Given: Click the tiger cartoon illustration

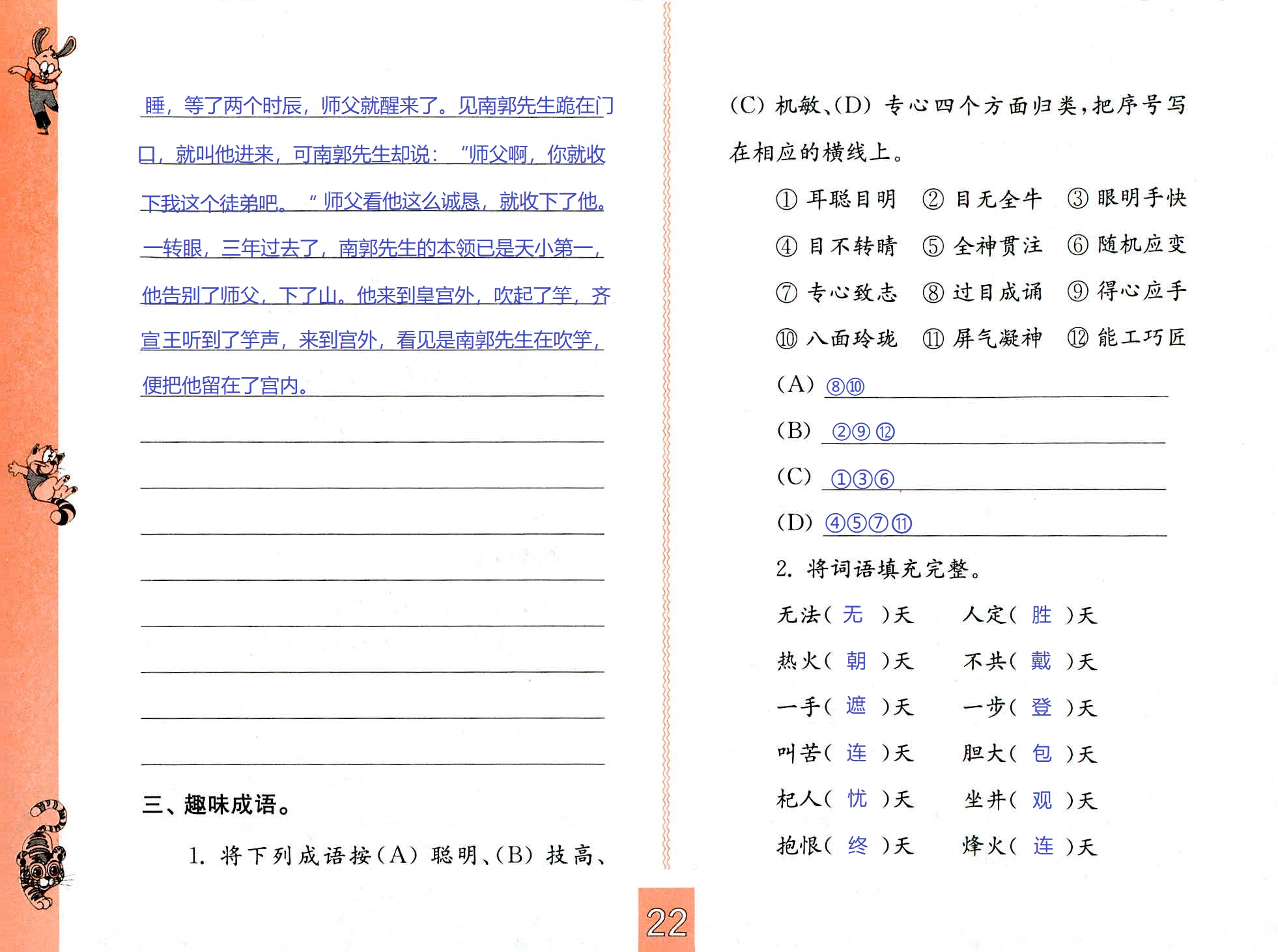Looking at the screenshot, I should point(44,854).
